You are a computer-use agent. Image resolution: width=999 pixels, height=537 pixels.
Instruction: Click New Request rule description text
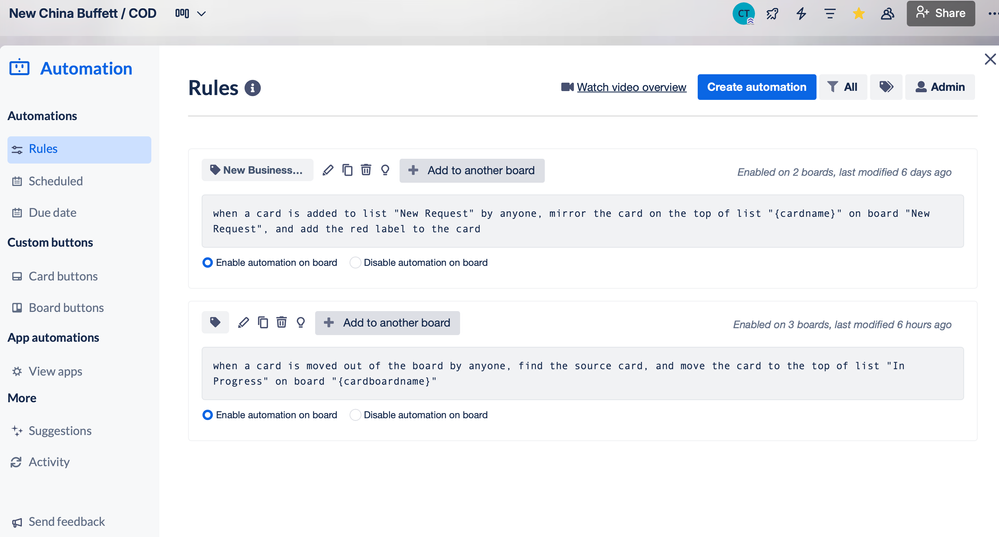(x=582, y=221)
